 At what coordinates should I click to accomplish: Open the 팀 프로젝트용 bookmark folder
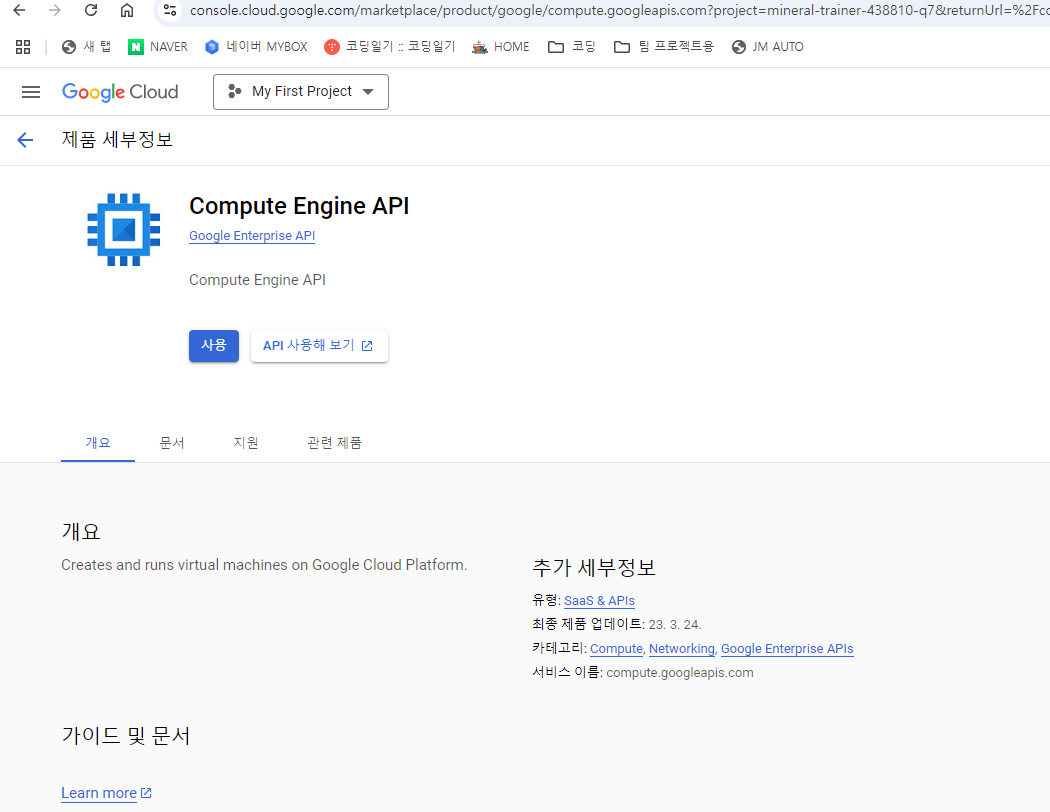[664, 47]
